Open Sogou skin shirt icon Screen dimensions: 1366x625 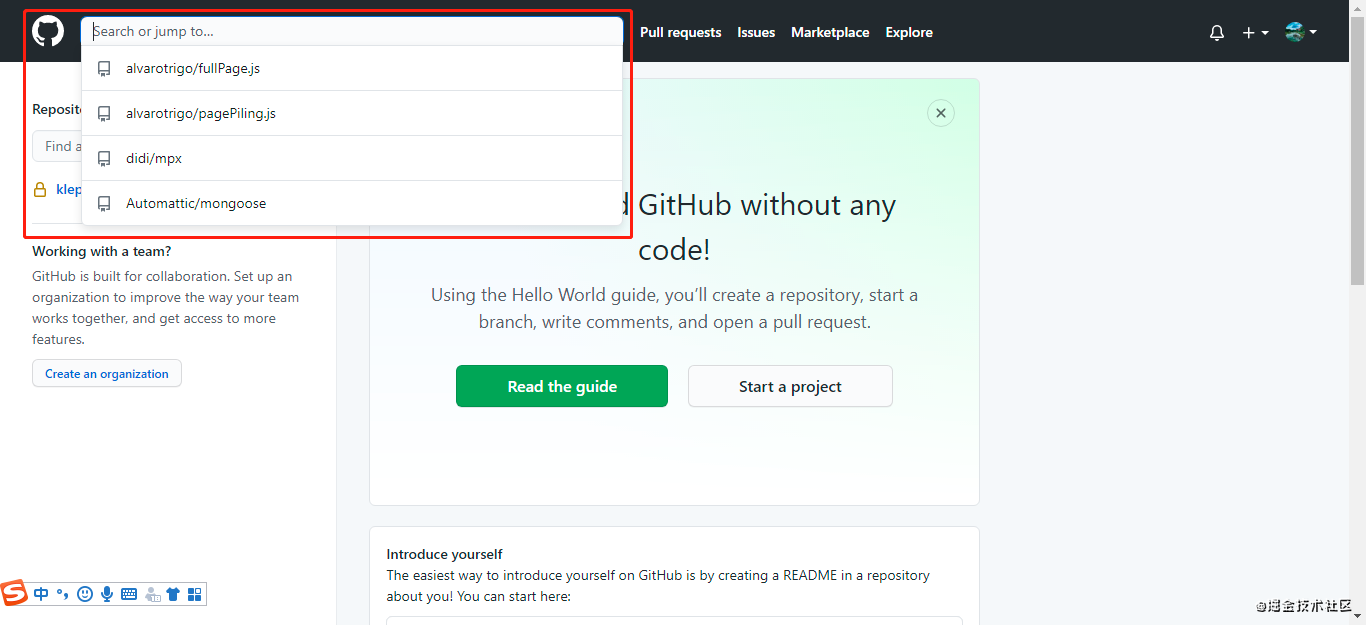coord(173,594)
